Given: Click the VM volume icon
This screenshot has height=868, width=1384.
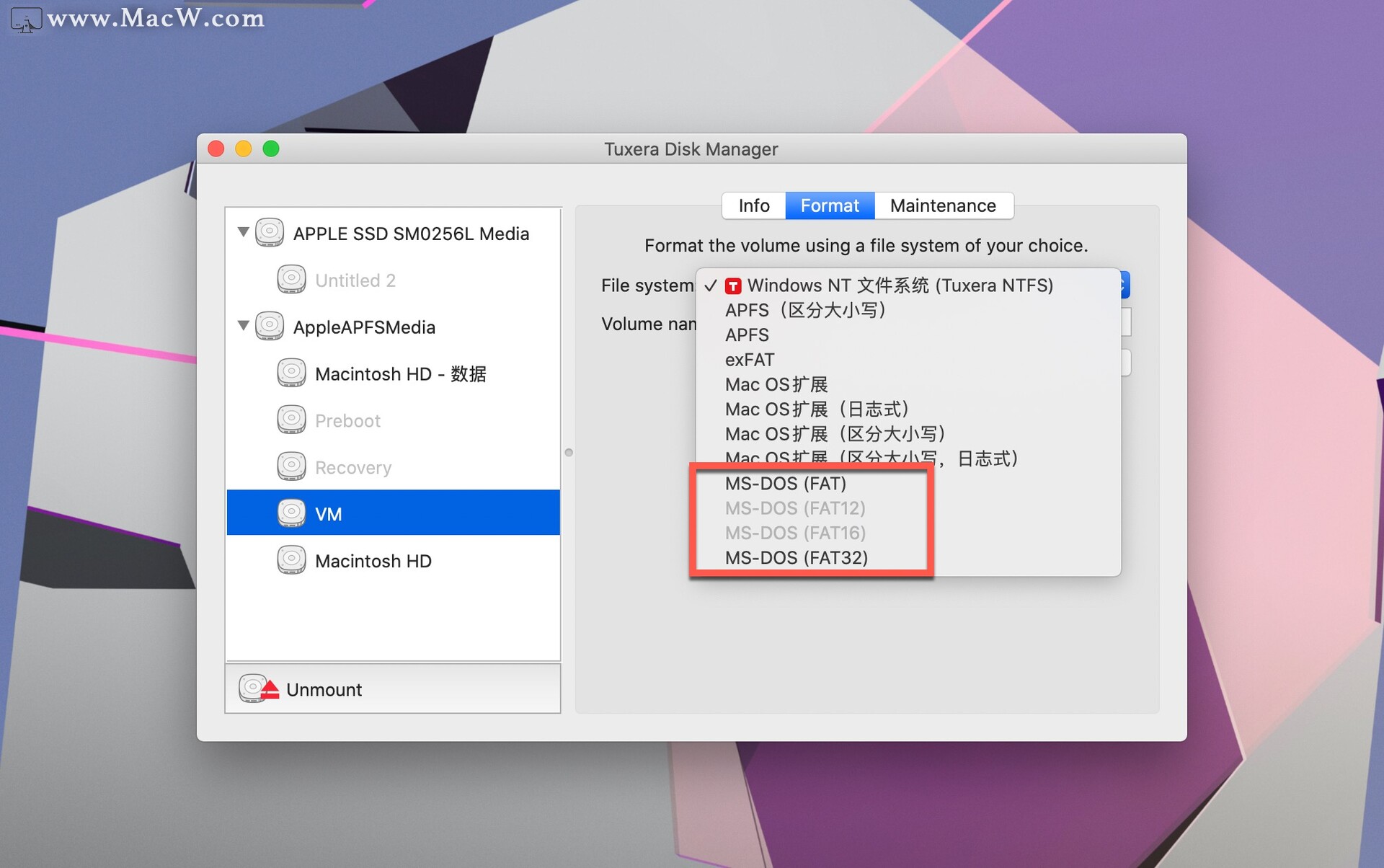Looking at the screenshot, I should 291,513.
